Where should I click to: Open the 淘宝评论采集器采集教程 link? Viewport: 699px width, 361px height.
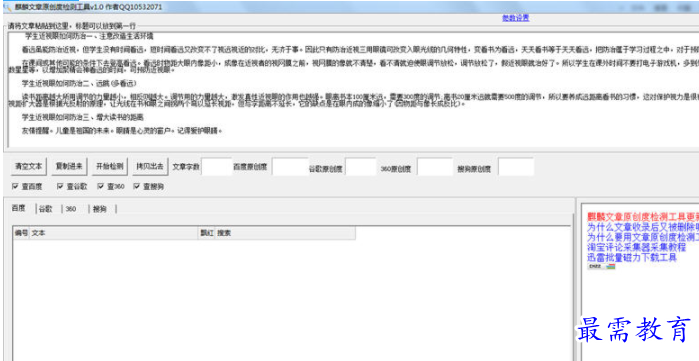tap(636, 247)
